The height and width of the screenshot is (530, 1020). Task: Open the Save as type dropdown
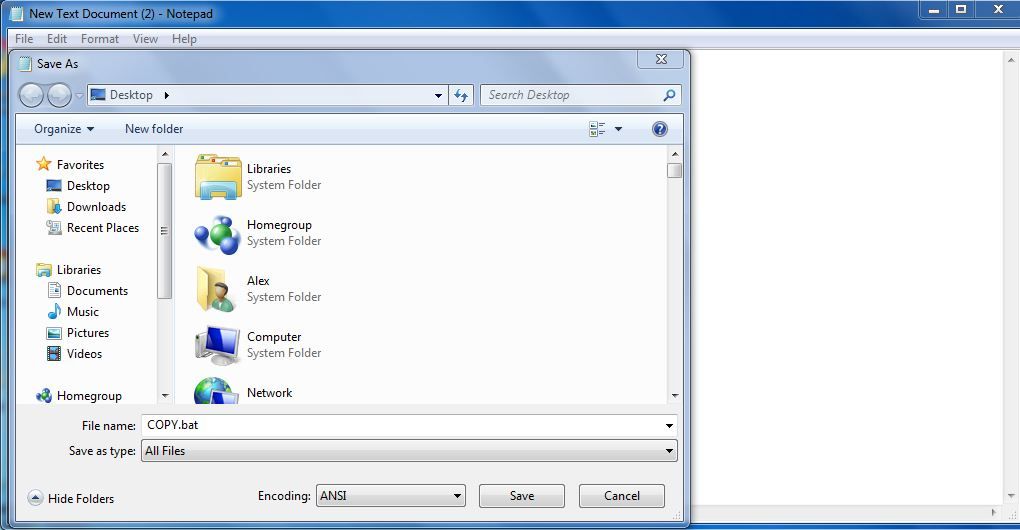click(409, 451)
